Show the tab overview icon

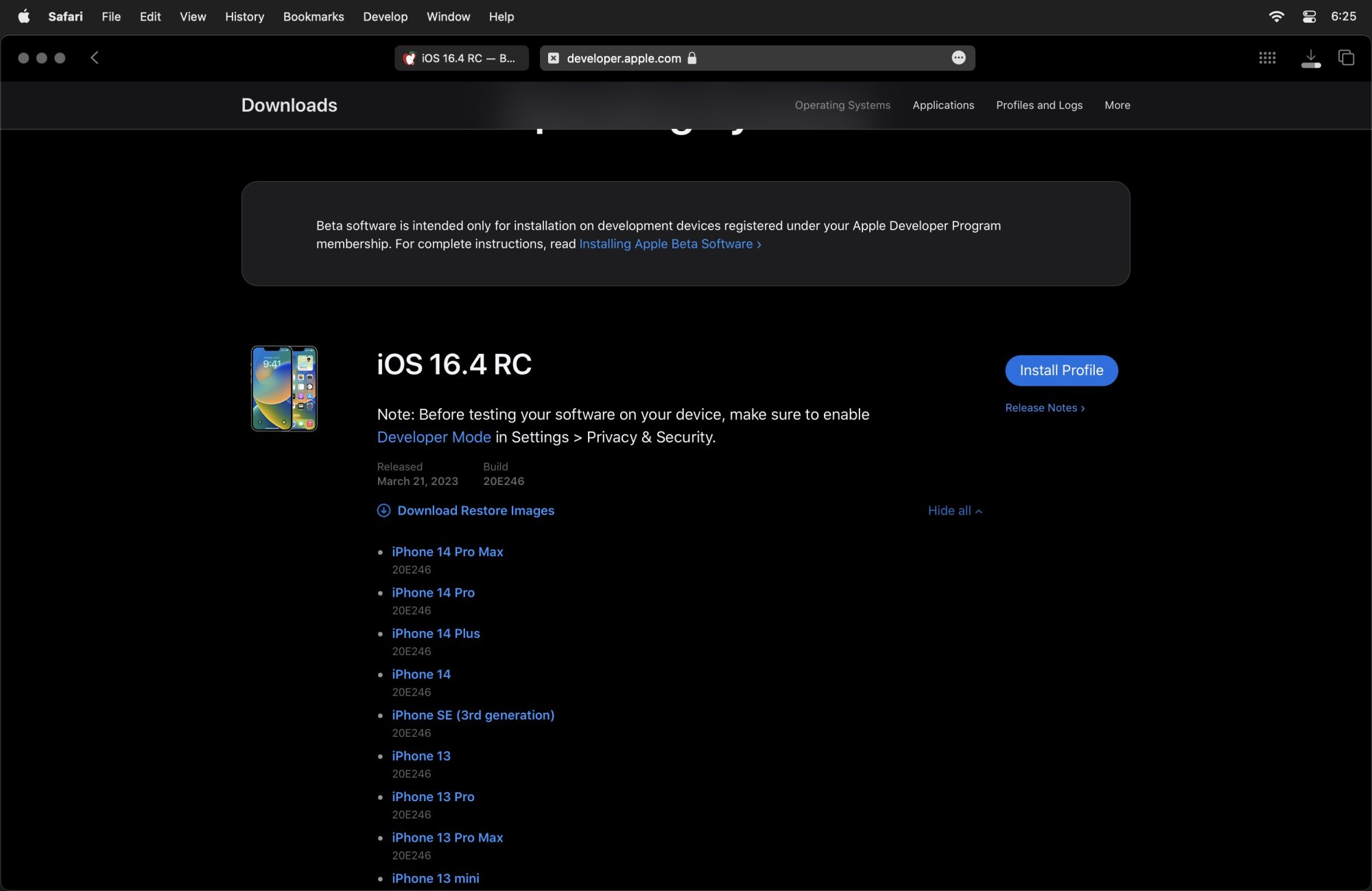point(1346,58)
